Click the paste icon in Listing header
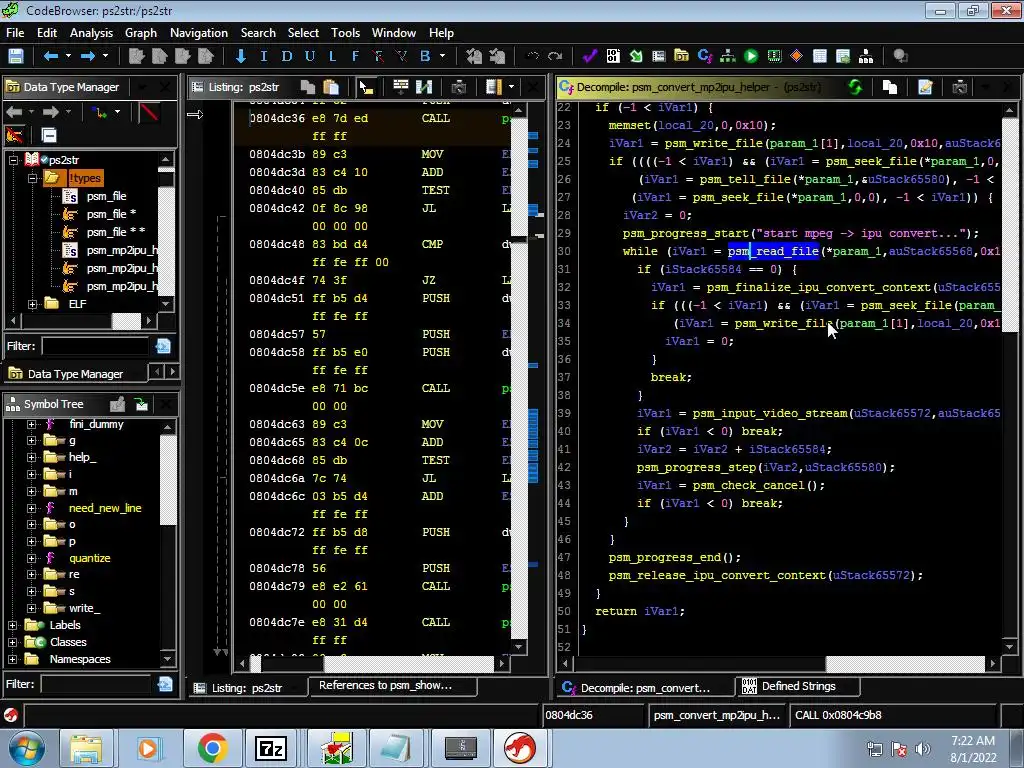Viewport: 1024px width, 768px height. (x=331, y=87)
